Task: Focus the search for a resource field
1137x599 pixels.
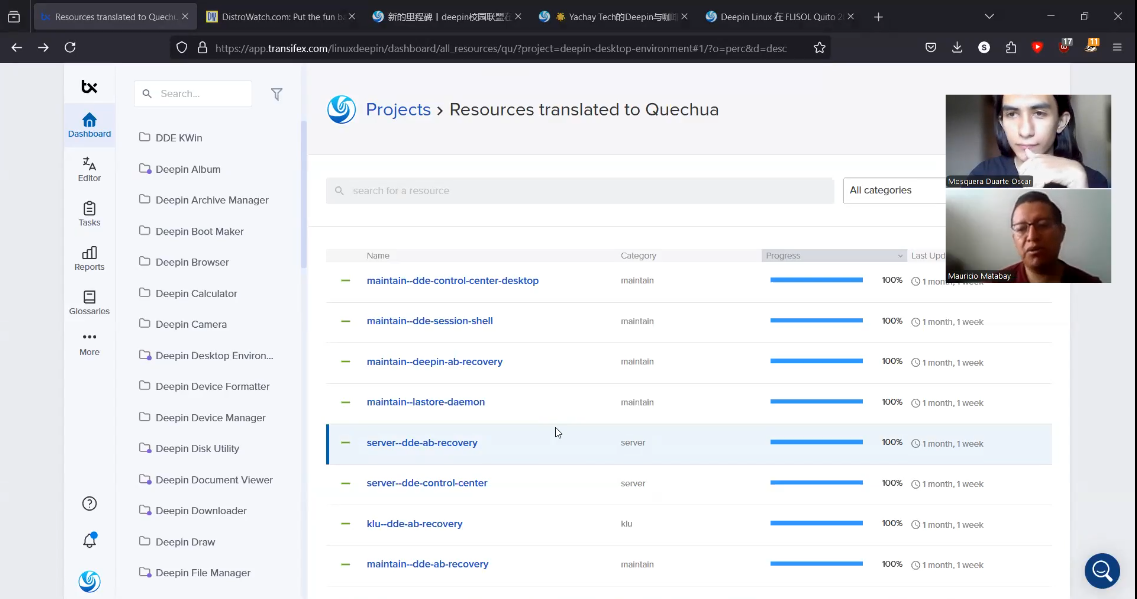Action: pos(579,191)
